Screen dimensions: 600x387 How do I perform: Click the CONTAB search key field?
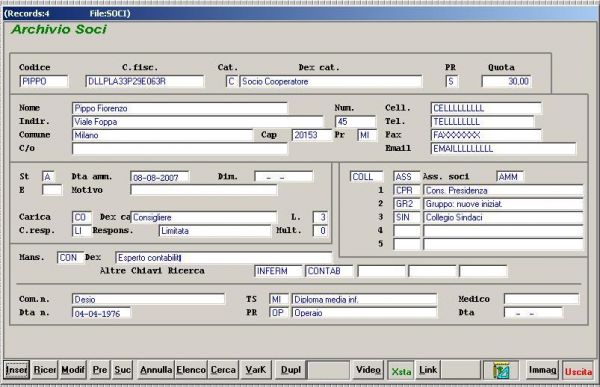tap(329, 271)
